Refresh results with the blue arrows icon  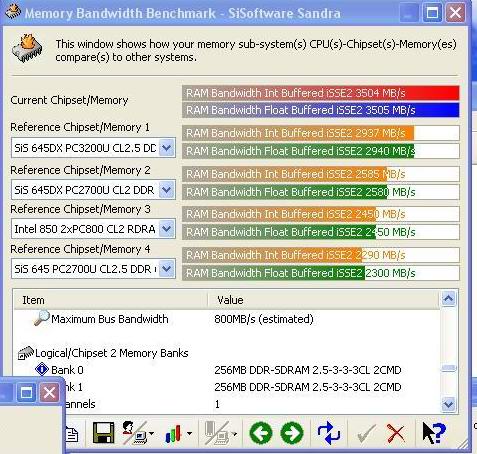coord(328,433)
